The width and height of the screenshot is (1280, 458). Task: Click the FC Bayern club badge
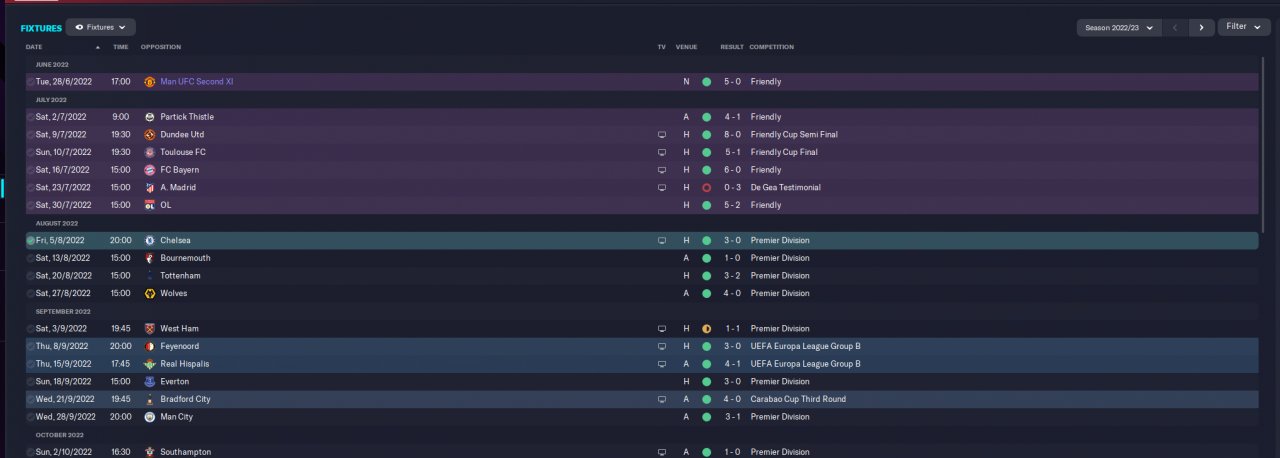[149, 170]
